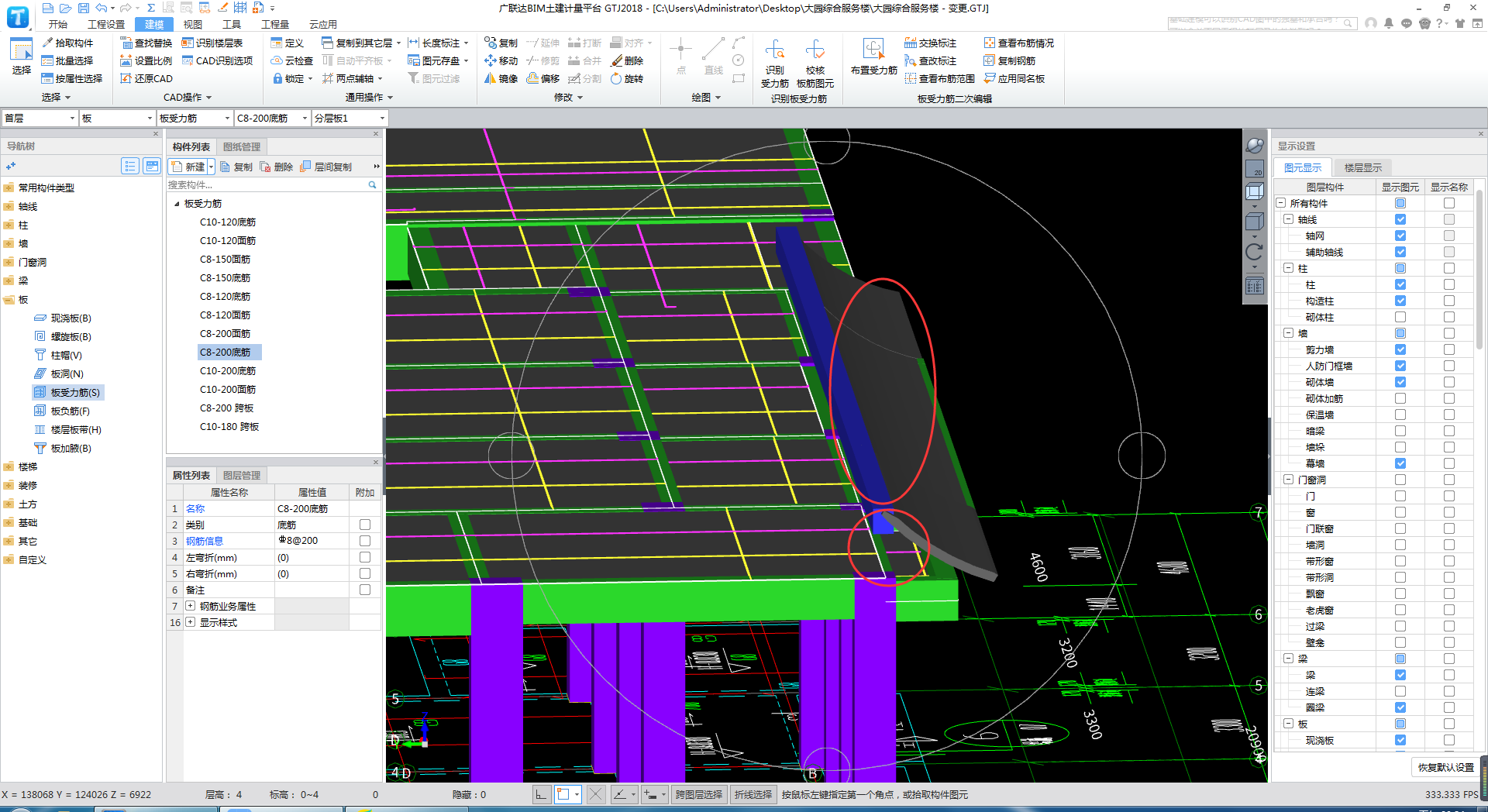1488x812 pixels.
Task: Click 应用同名板 tool
Action: (1014, 78)
